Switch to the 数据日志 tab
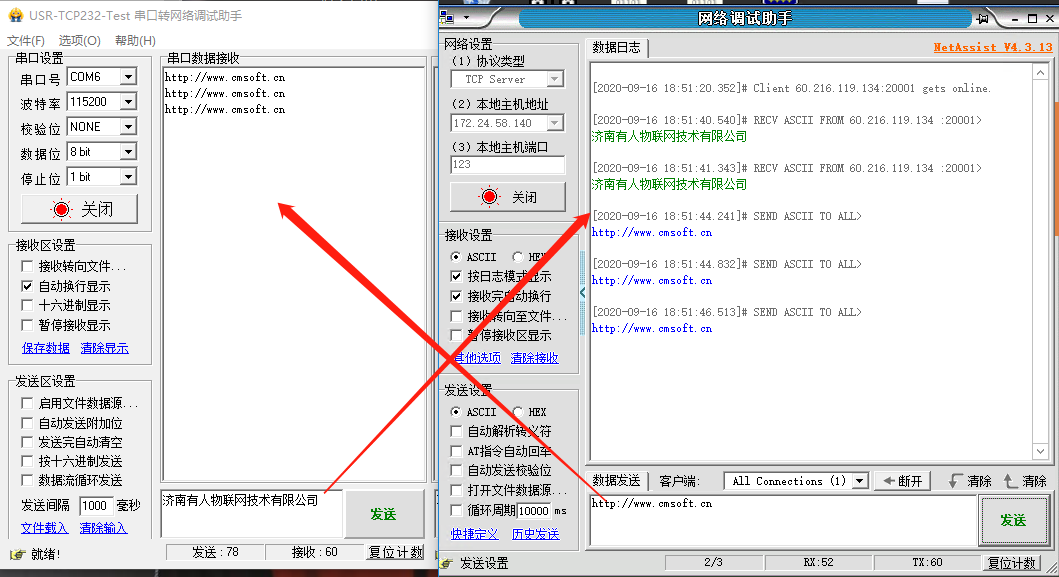 (x=617, y=47)
